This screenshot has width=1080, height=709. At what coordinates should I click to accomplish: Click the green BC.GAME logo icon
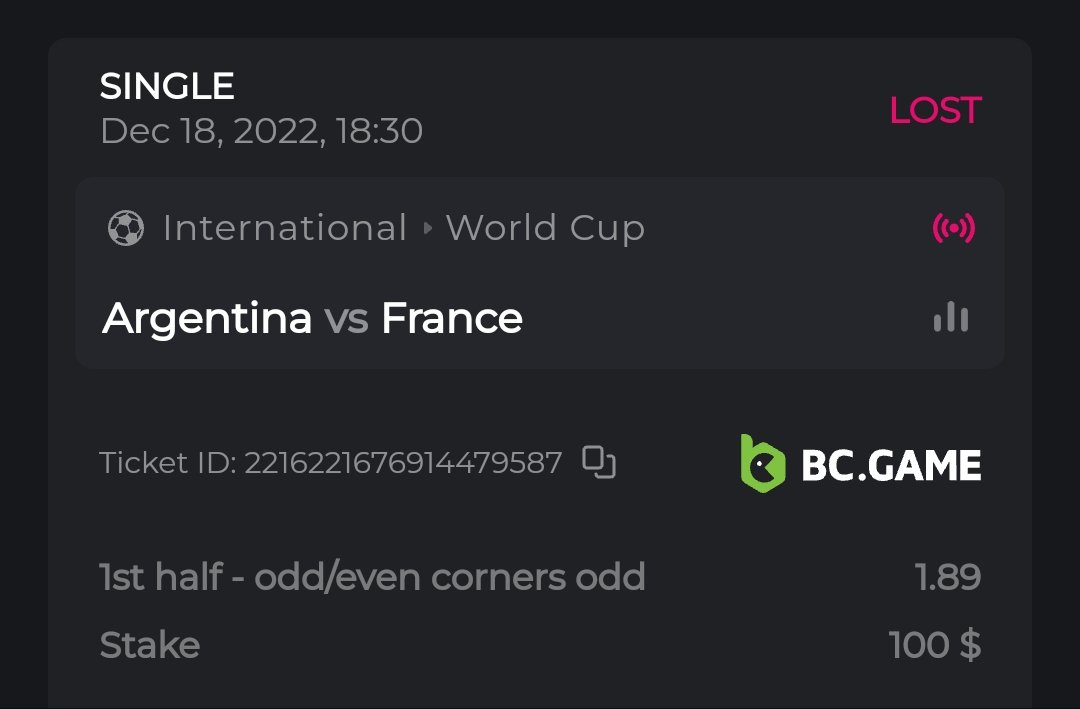click(763, 463)
